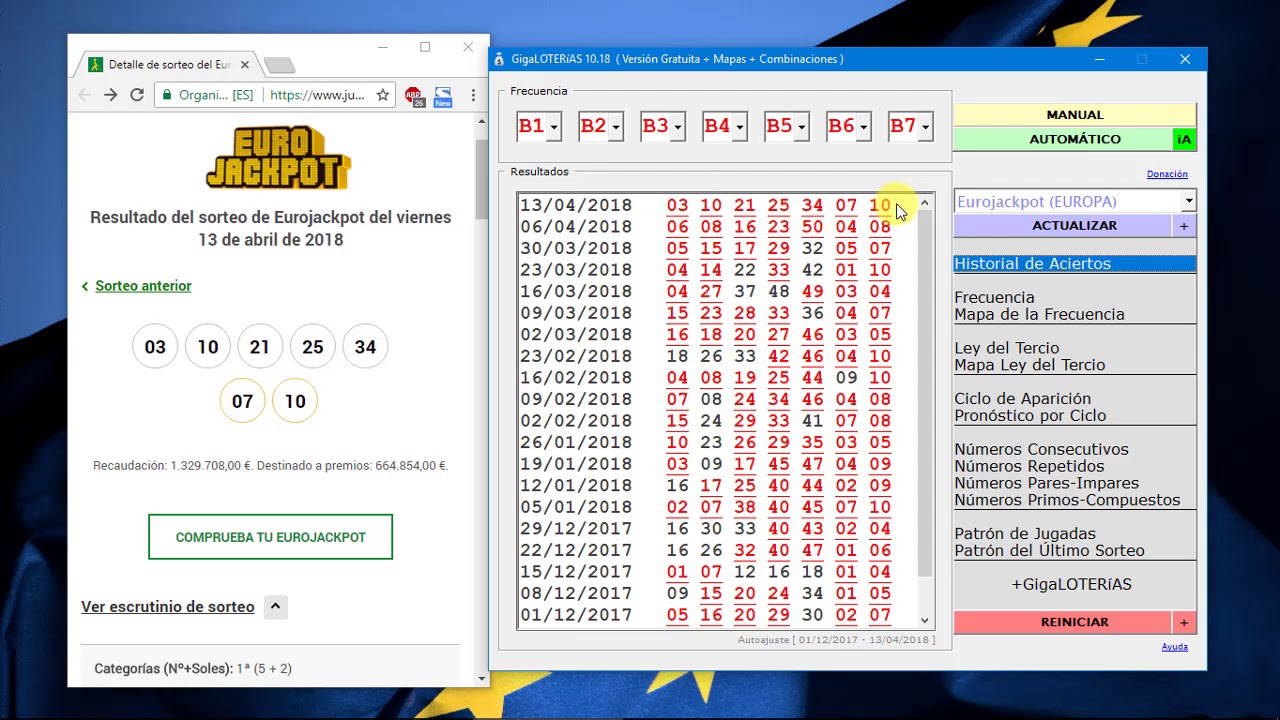Click the 29/12/2017 date in results
Screen dimensions: 1280x720
click(576, 529)
